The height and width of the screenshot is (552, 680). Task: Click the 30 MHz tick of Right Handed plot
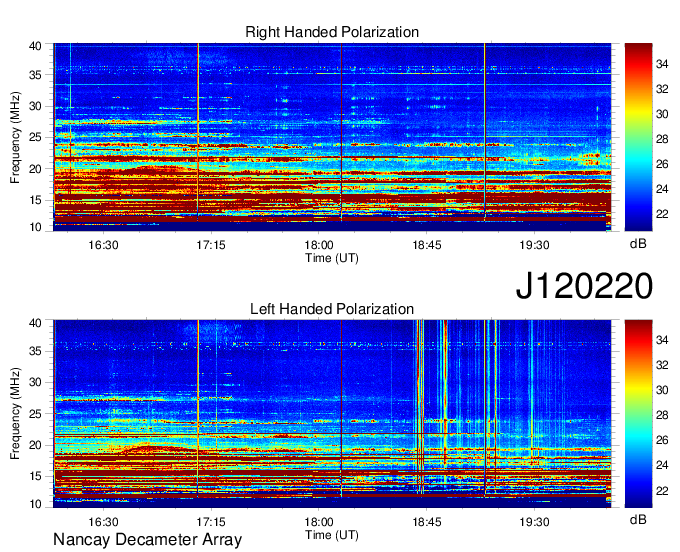tap(36, 106)
